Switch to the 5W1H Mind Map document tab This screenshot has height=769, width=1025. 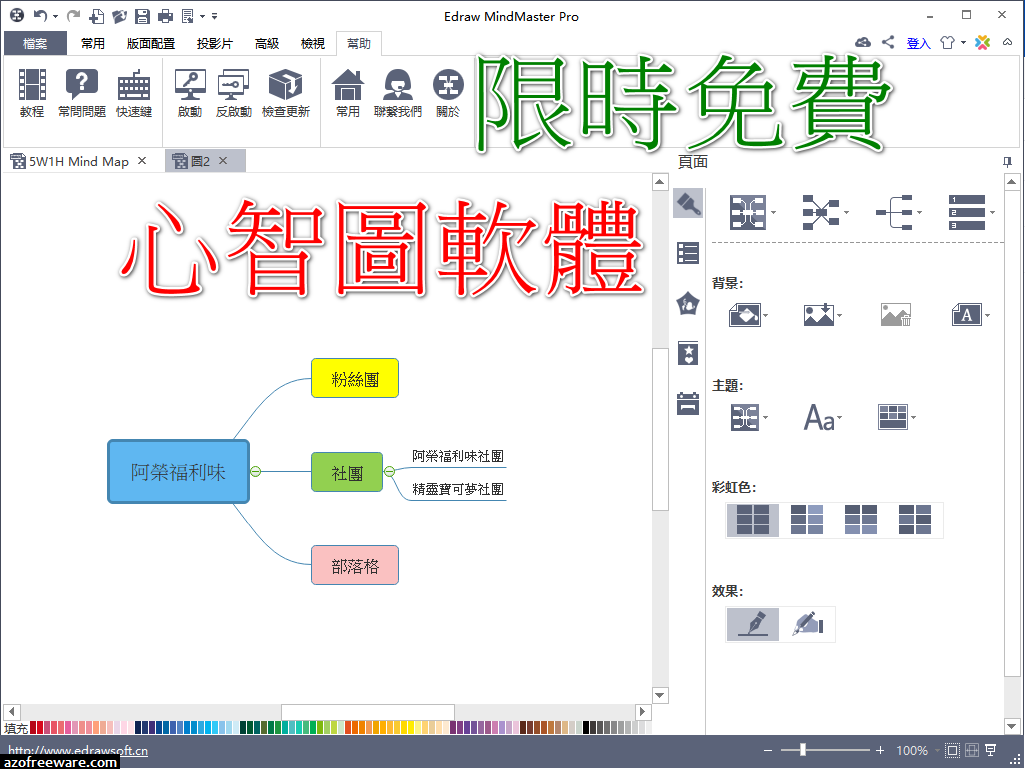click(78, 162)
